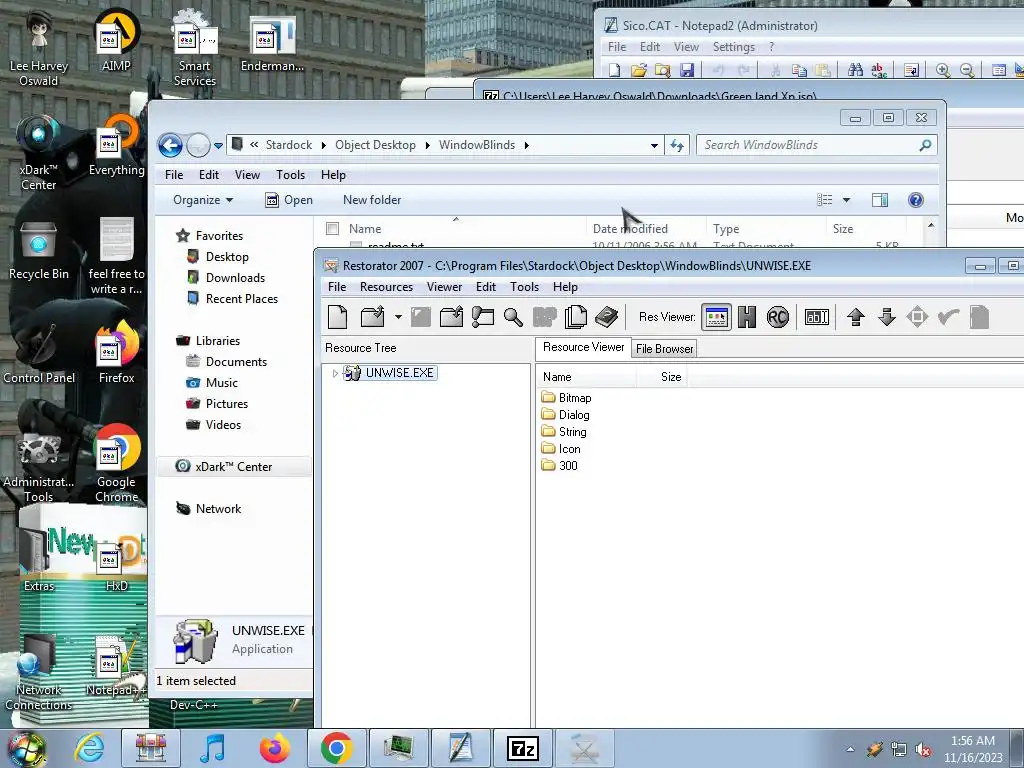Switch Res Viewer to hex mode (H icon)
The image size is (1024, 768).
(746, 317)
